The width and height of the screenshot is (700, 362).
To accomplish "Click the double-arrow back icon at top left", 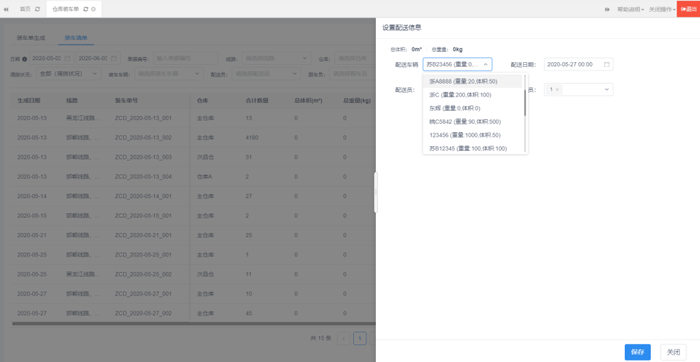I will coord(6,9).
